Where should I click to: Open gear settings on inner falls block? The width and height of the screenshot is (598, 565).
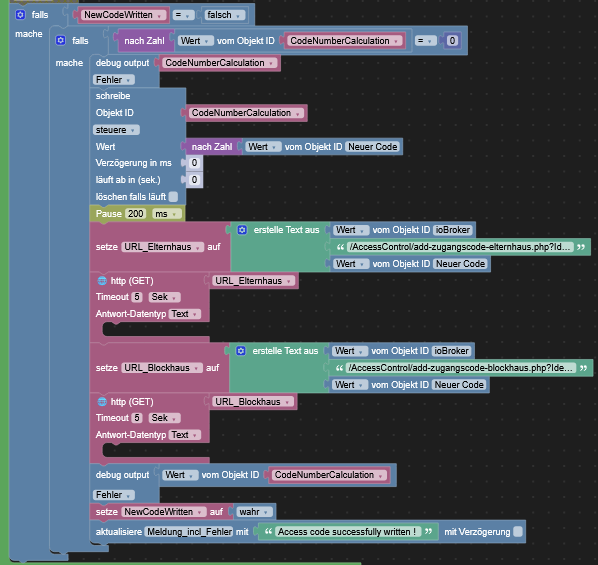(60, 40)
